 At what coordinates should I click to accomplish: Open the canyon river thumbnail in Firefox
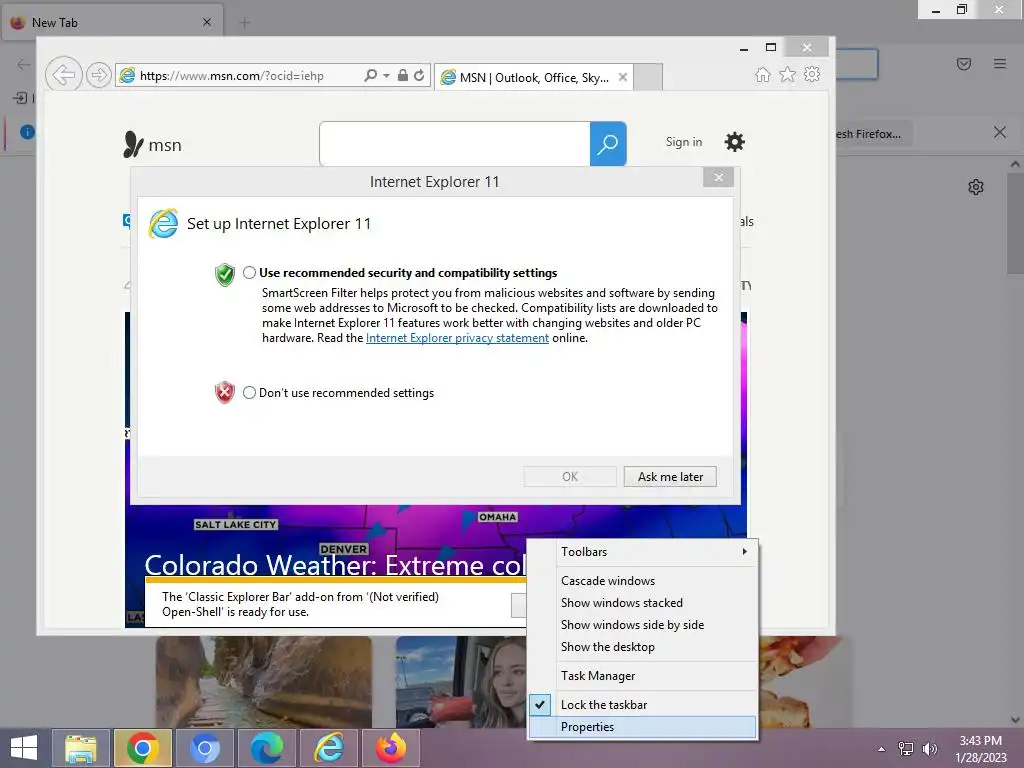pyautogui.click(x=264, y=682)
